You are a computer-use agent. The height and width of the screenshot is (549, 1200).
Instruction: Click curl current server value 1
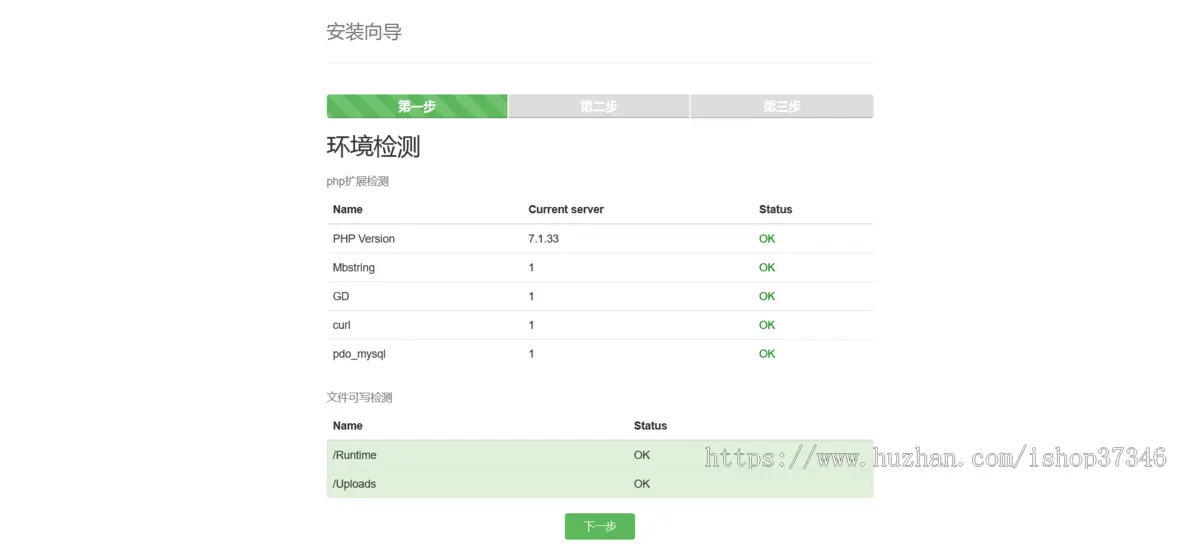(x=531, y=325)
